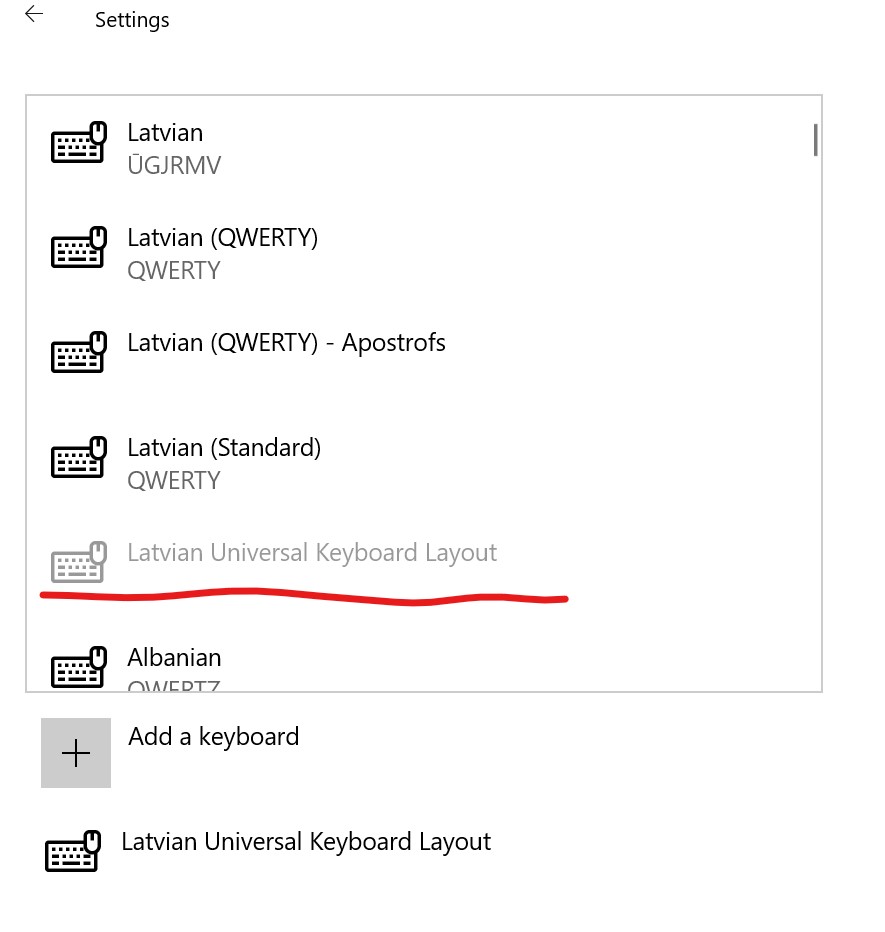This screenshot has height=932, width=885.
Task: Select installed Latvian Universal Keyboard Layout
Action: [x=269, y=851]
